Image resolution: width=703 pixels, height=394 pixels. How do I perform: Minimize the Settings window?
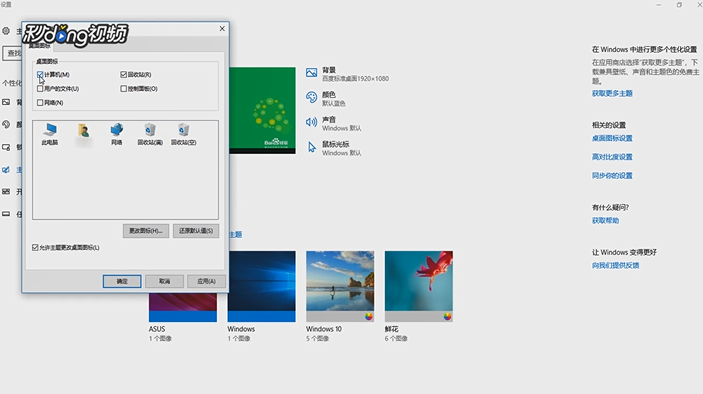(x=659, y=5)
